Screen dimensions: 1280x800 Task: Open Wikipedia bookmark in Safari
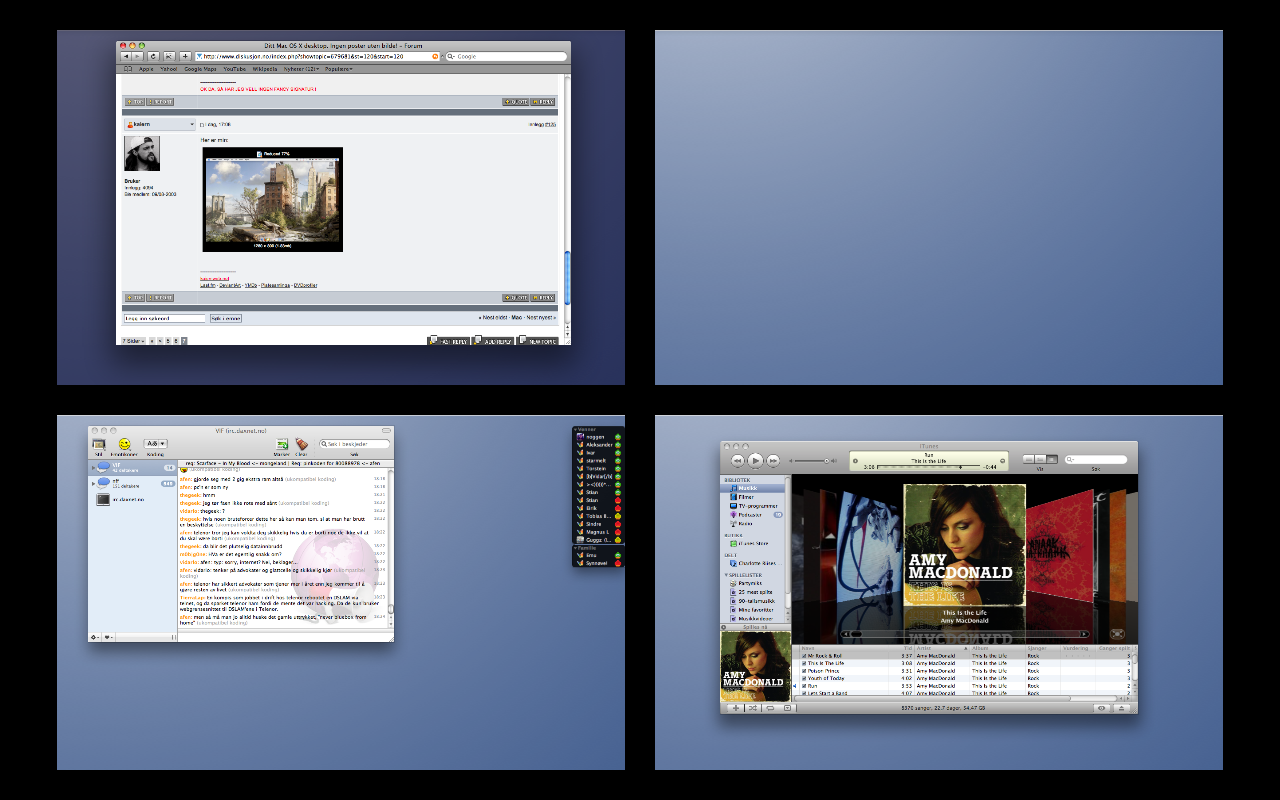pos(265,69)
